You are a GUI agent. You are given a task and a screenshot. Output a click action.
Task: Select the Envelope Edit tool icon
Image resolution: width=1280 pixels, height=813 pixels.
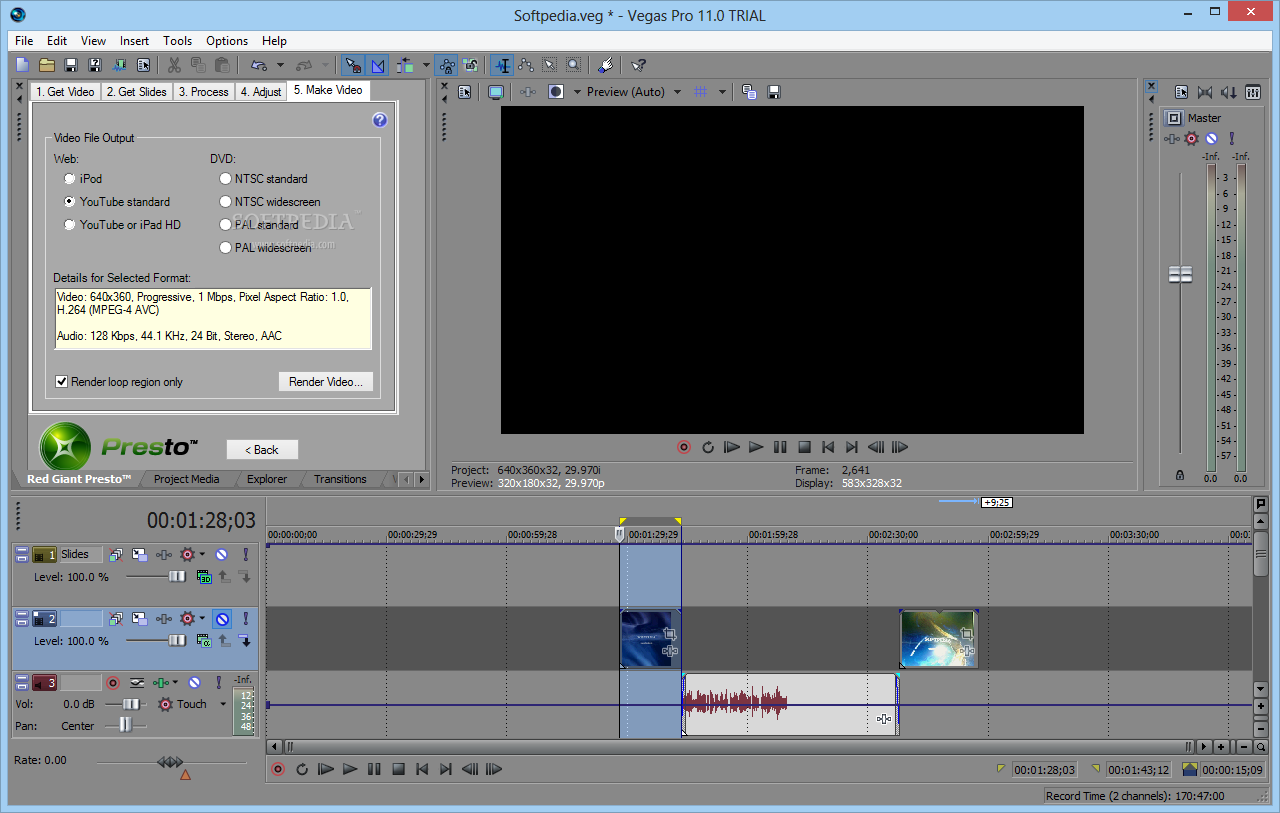pos(526,65)
